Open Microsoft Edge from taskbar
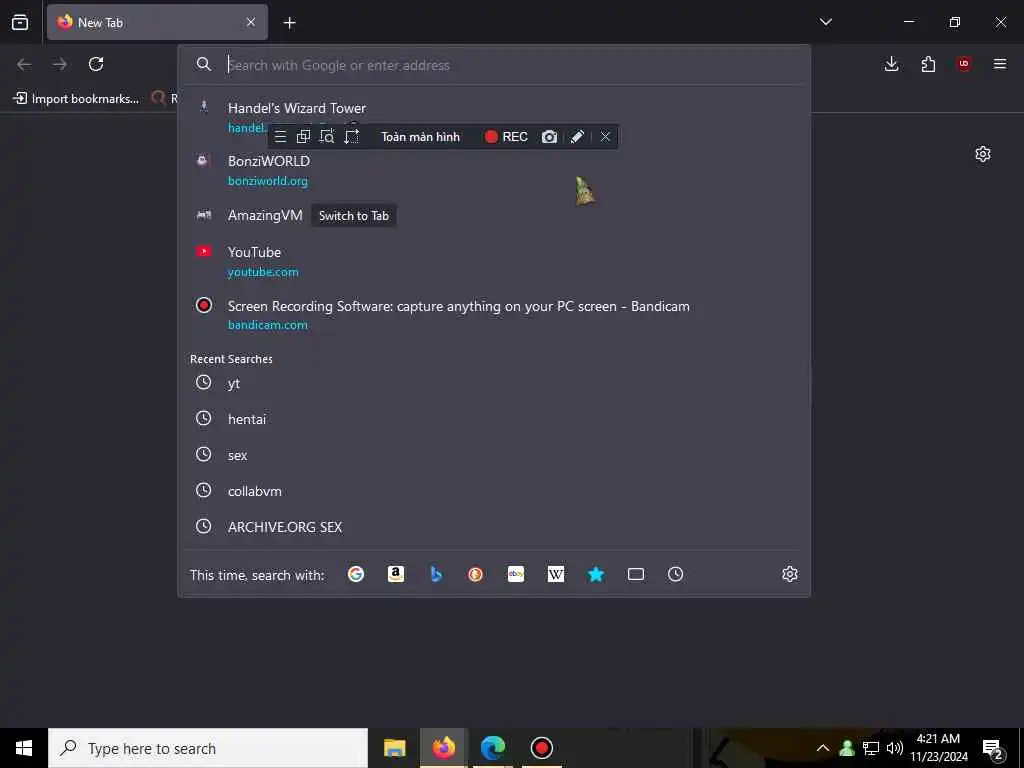Viewport: 1024px width, 768px height. pyautogui.click(x=492, y=748)
